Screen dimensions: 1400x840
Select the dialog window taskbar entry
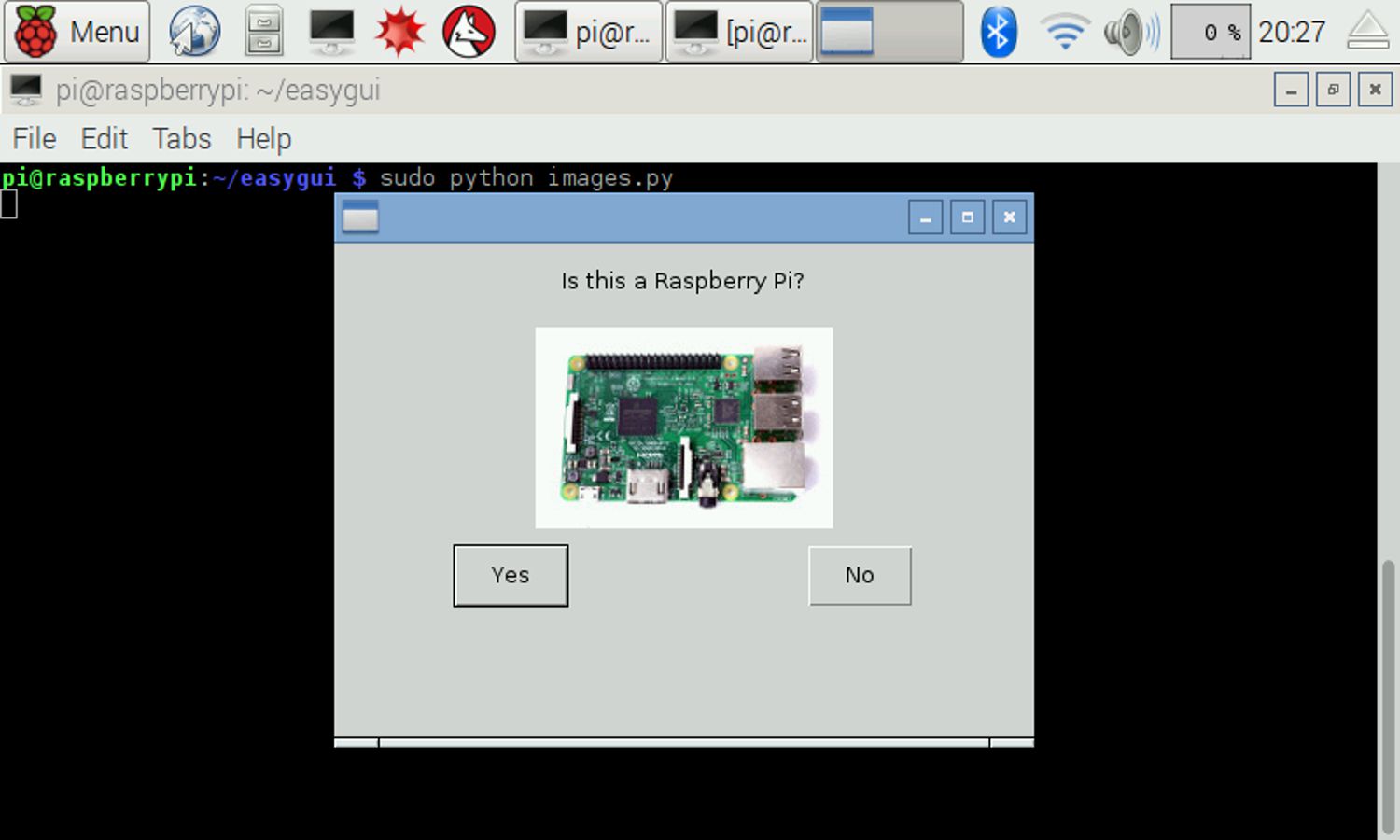tap(889, 32)
